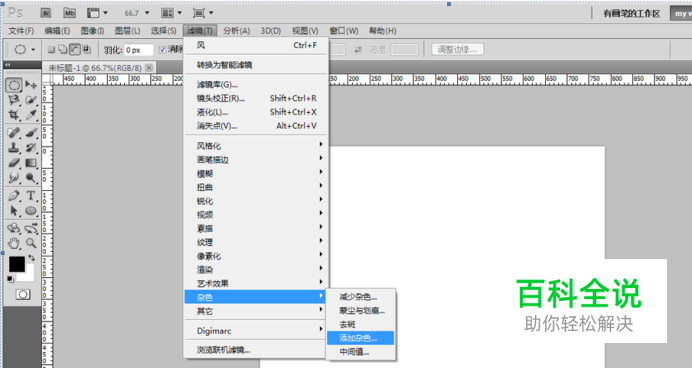Choose 转换为智能滤镜 entry
Image resolution: width=692 pixels, height=368 pixels.
(x=256, y=65)
